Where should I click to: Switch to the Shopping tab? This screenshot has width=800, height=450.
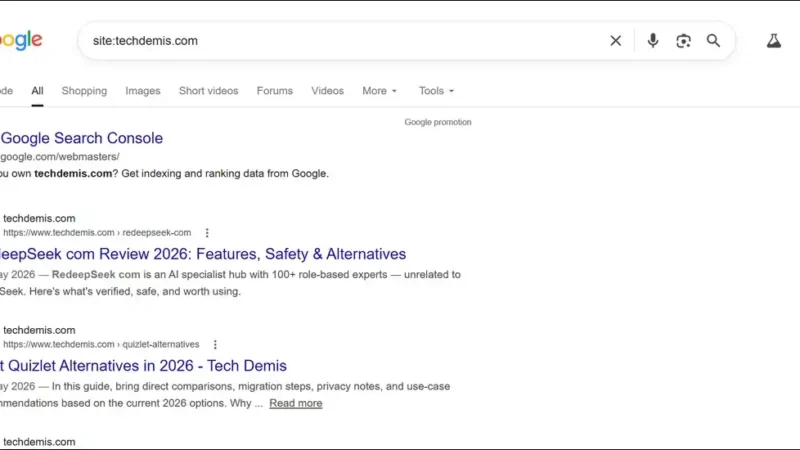pos(84,91)
